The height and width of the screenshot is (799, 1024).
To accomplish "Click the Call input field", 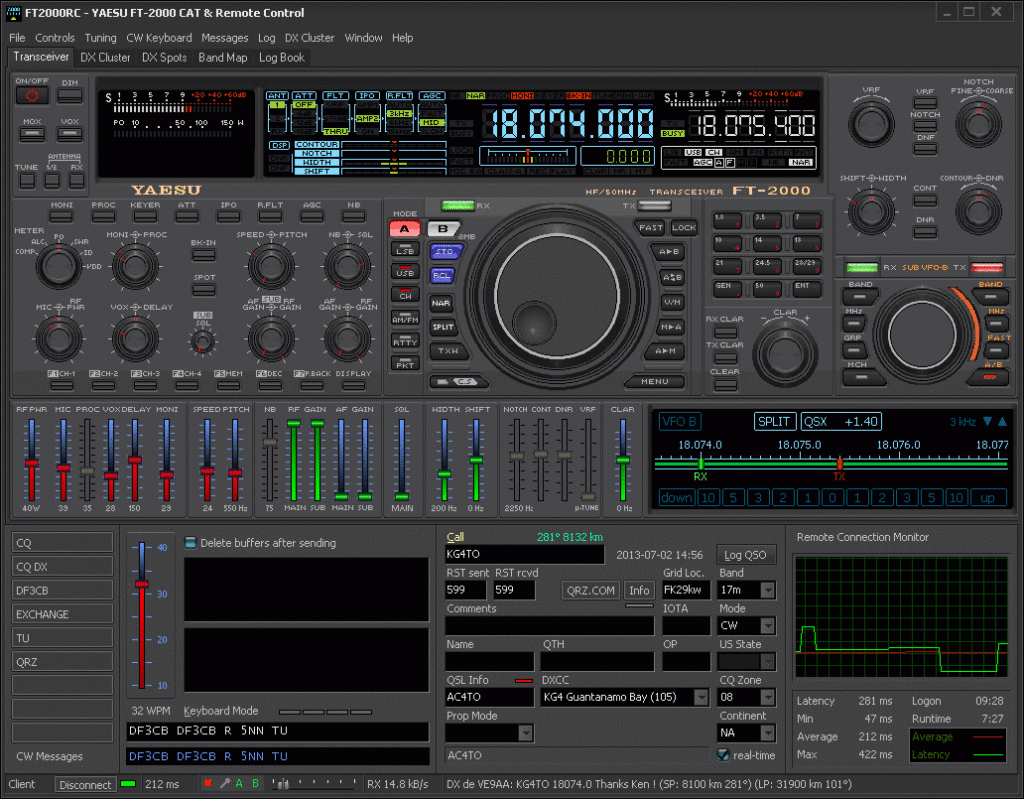I will [x=525, y=554].
